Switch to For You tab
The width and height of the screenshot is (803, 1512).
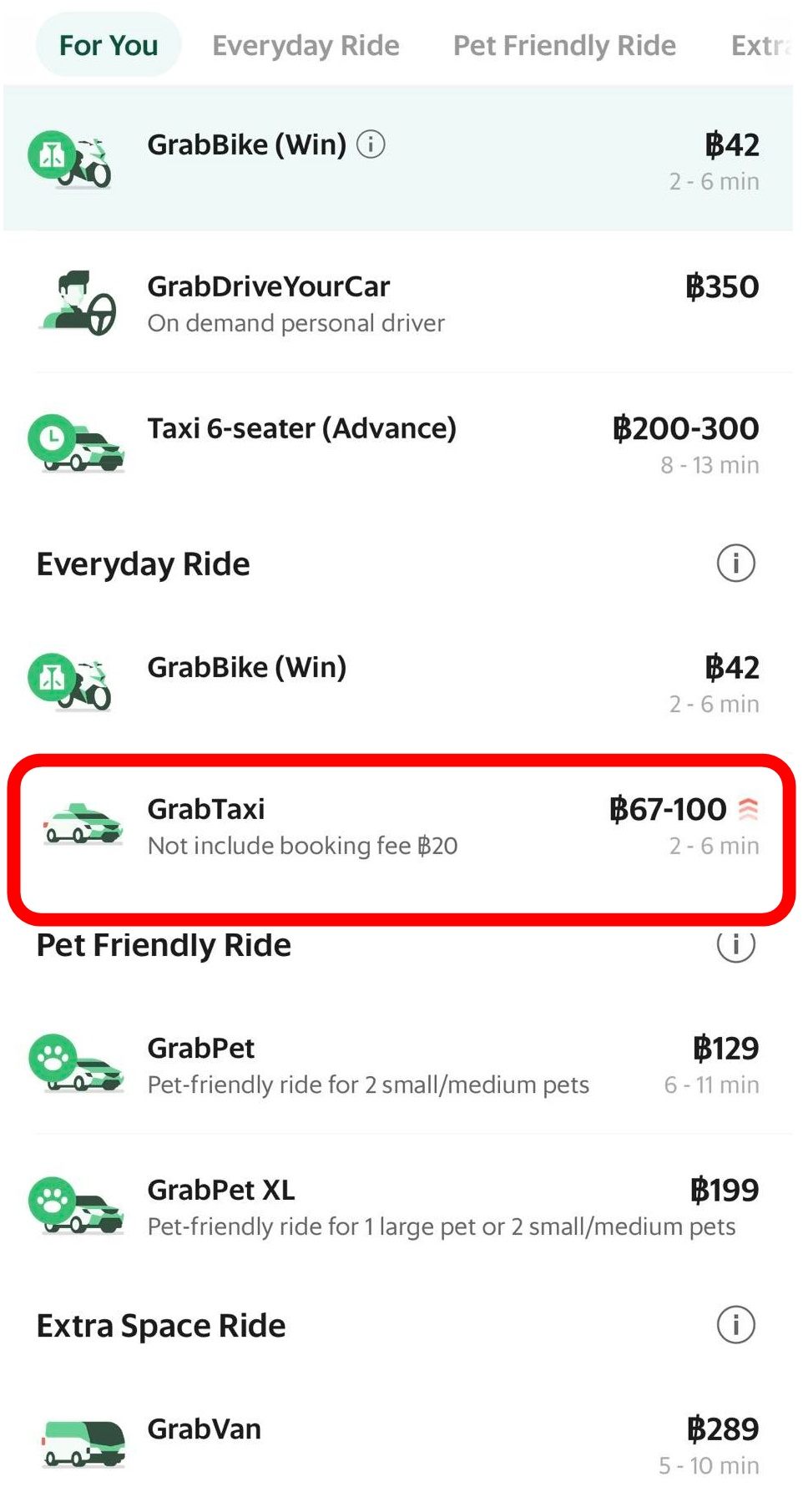pos(109,45)
